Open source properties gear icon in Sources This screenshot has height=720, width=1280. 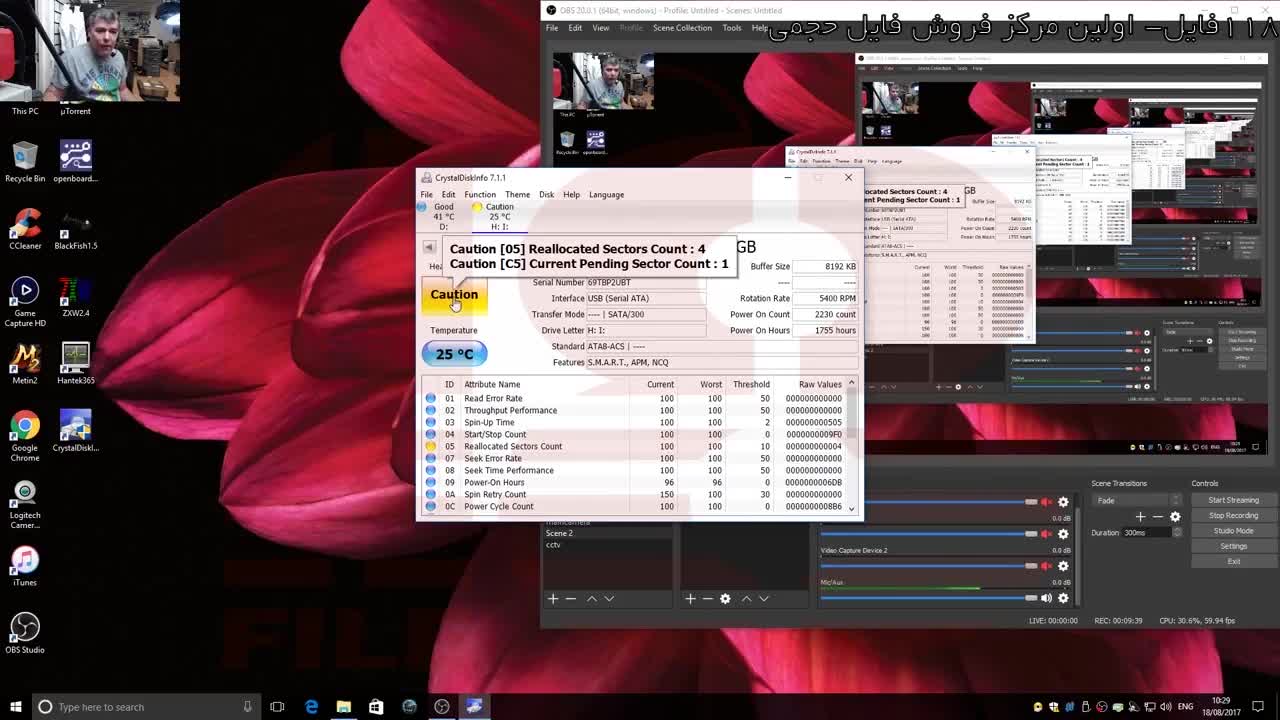click(725, 598)
